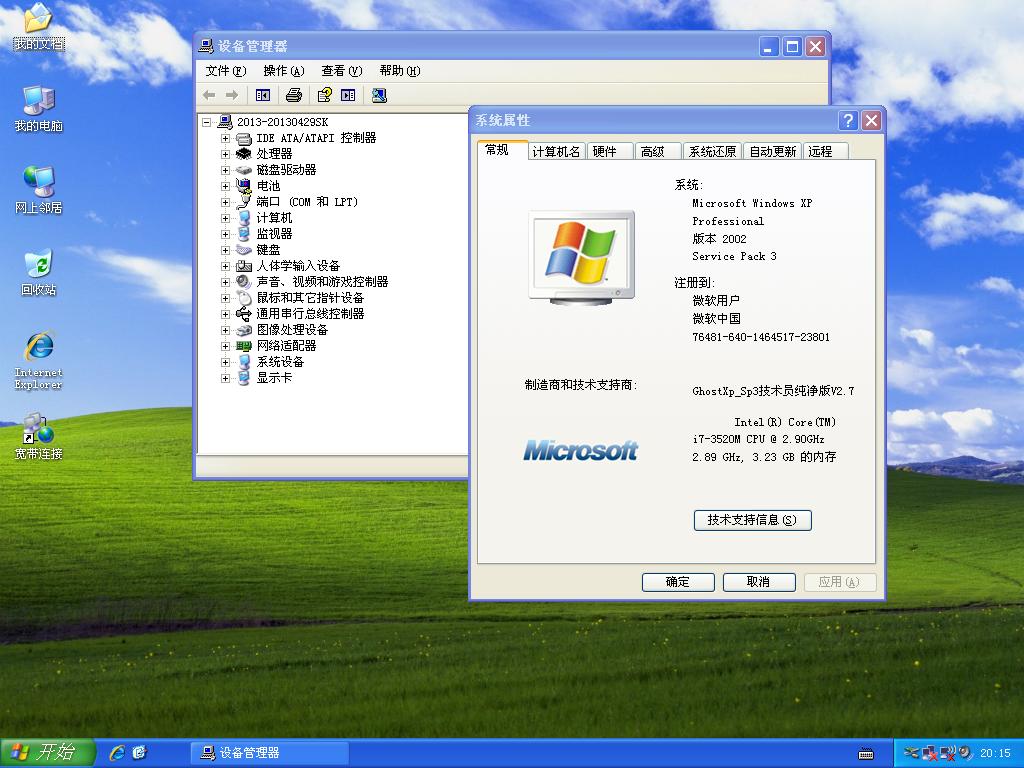Select the imaging devices icon in tree
This screenshot has width=1024, height=768.
244,330
